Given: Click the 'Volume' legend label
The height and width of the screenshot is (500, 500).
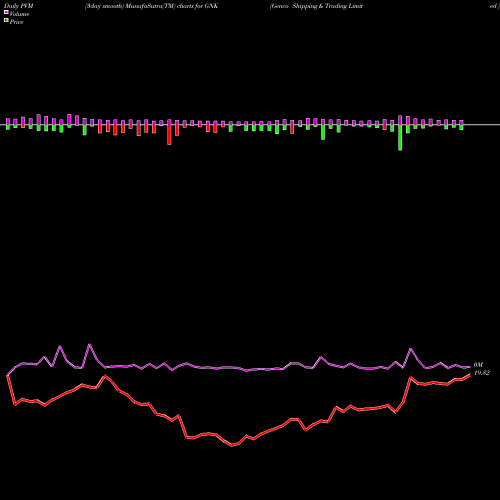Looking at the screenshot, I should tap(19, 14).
